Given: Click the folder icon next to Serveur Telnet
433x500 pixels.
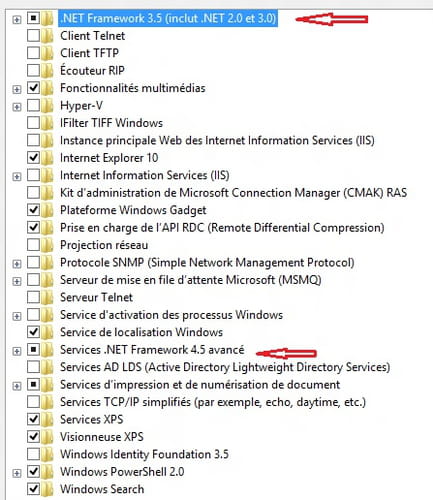Looking at the screenshot, I should (48, 297).
